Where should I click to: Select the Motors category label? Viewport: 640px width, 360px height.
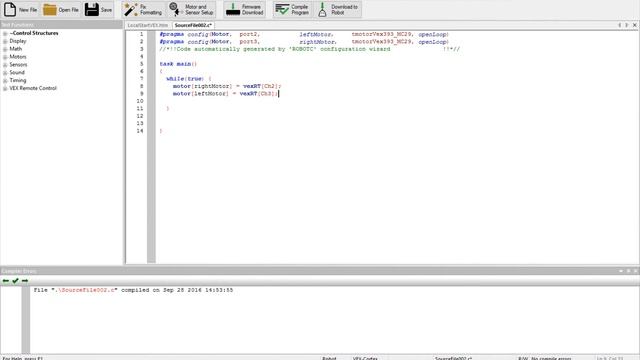point(18,57)
